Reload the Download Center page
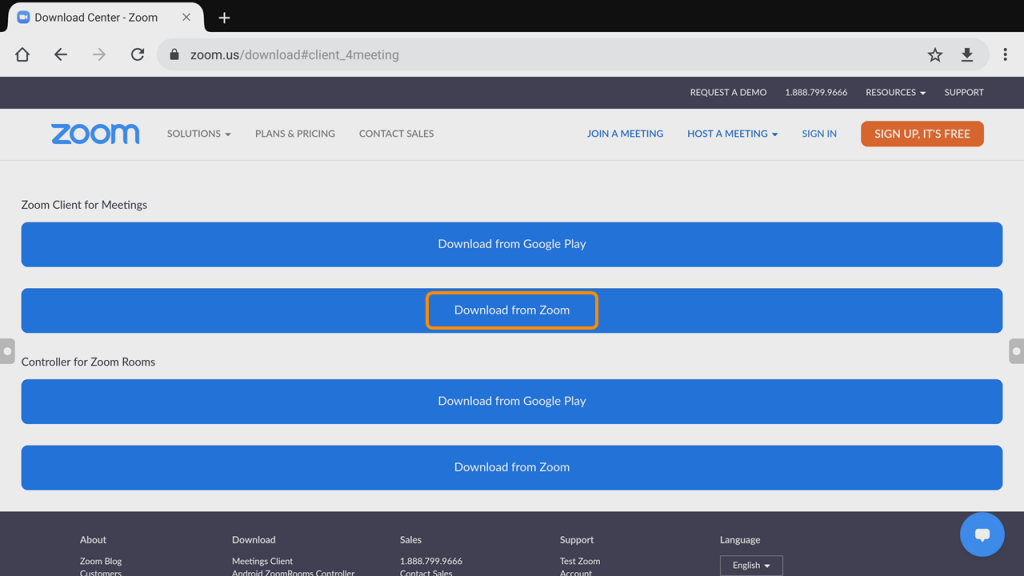Screen dimensions: 1024x576 tap(137, 55)
